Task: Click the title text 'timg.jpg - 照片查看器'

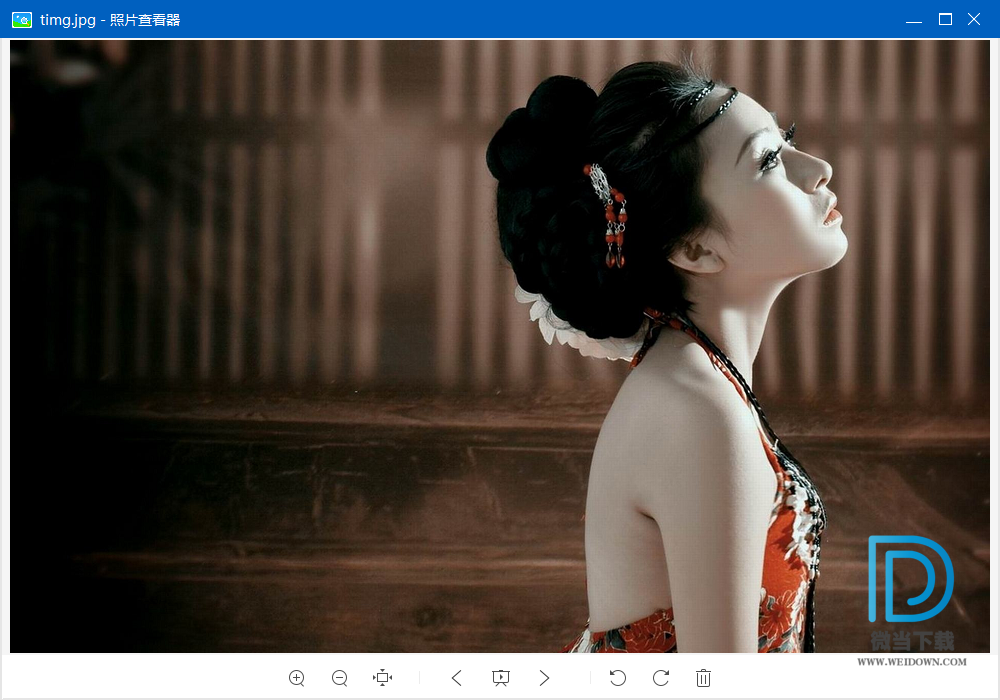Action: coord(110,20)
